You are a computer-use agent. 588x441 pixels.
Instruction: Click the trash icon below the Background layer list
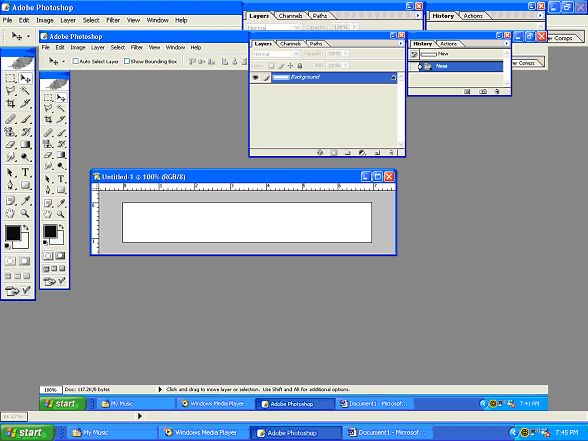coord(391,153)
